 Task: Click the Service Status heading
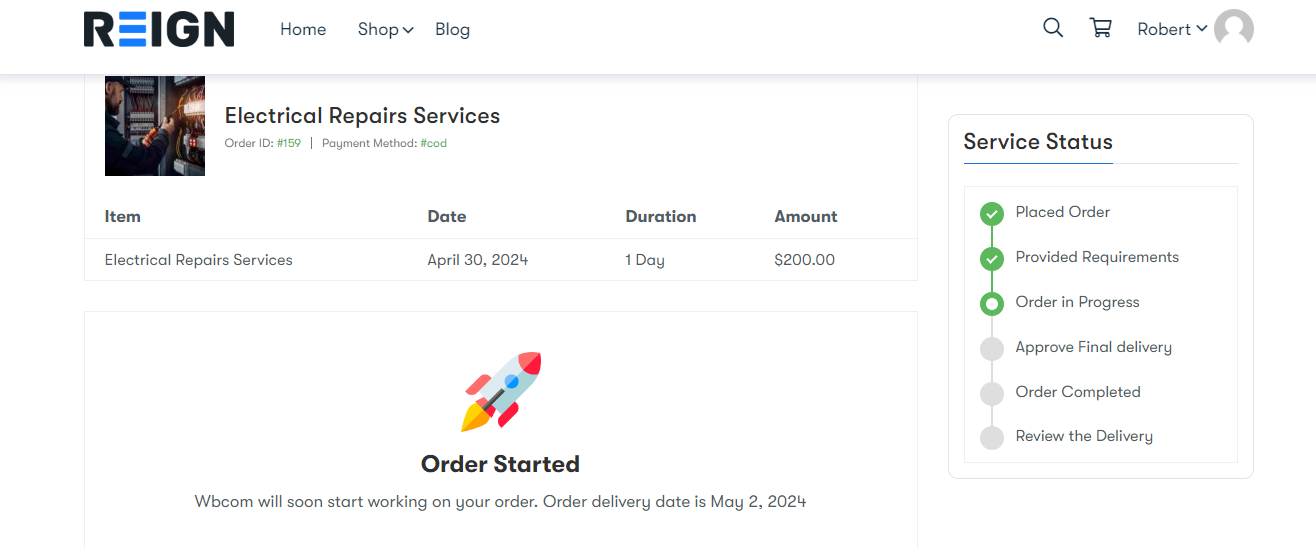pos(1038,142)
